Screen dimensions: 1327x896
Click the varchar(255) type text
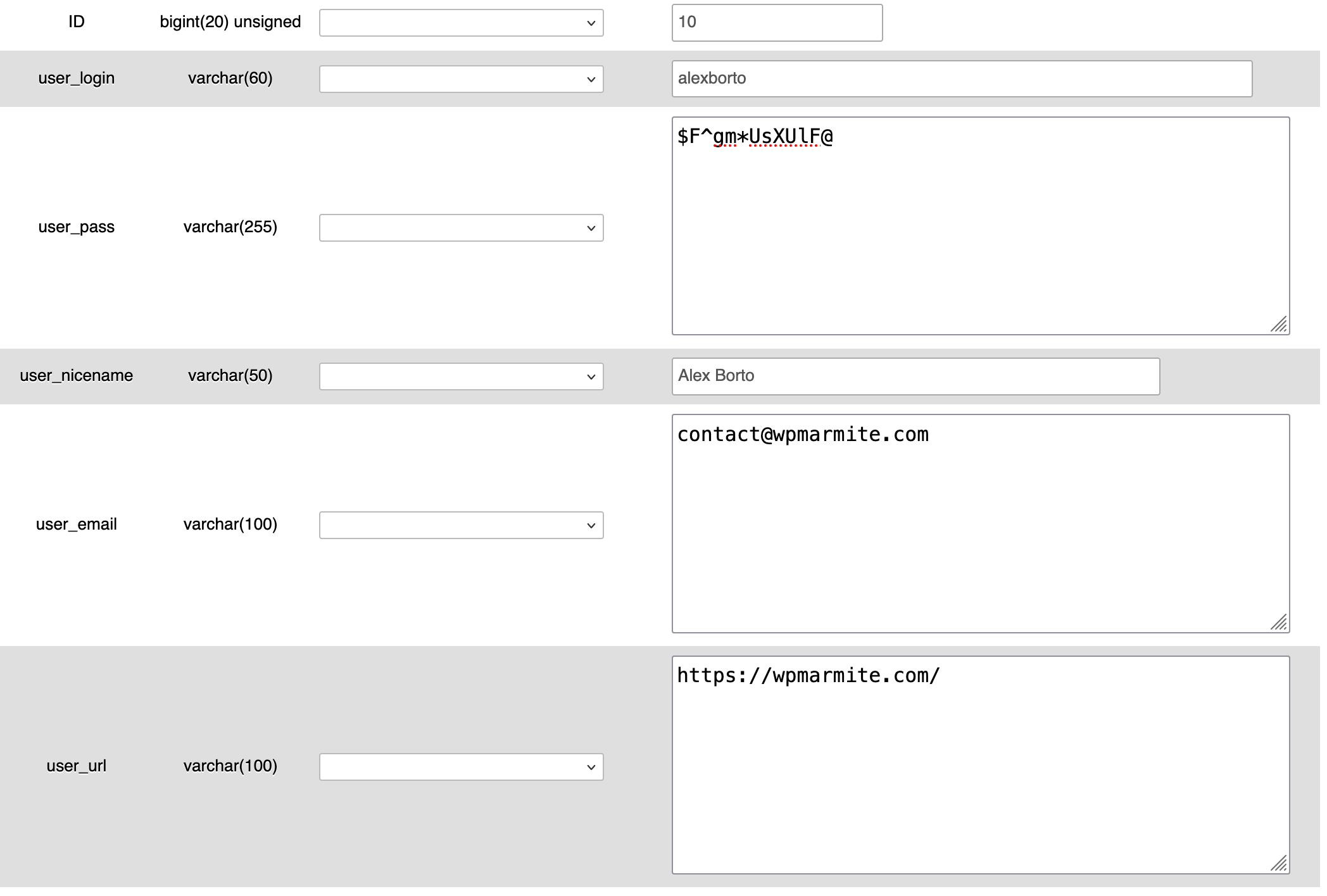230,227
